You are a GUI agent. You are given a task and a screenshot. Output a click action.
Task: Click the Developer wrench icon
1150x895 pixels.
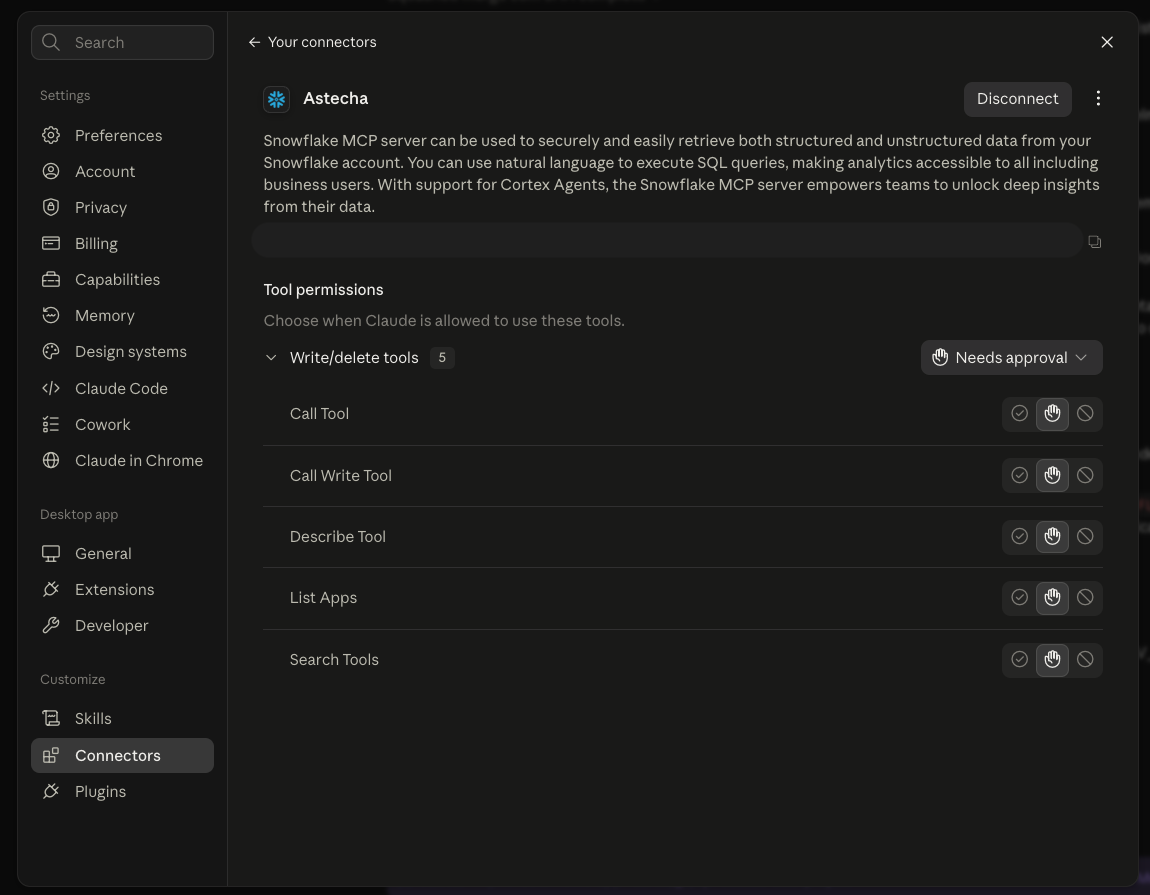point(51,625)
